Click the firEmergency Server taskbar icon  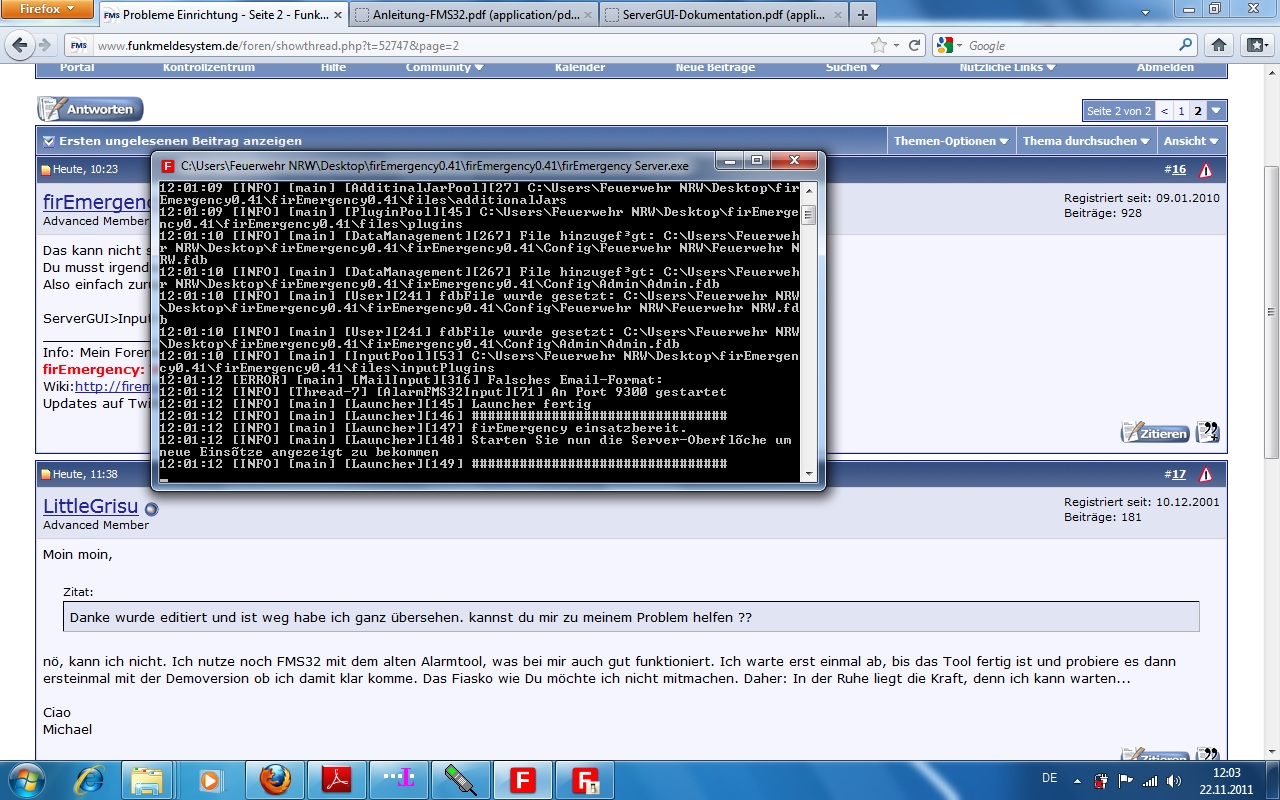click(584, 779)
